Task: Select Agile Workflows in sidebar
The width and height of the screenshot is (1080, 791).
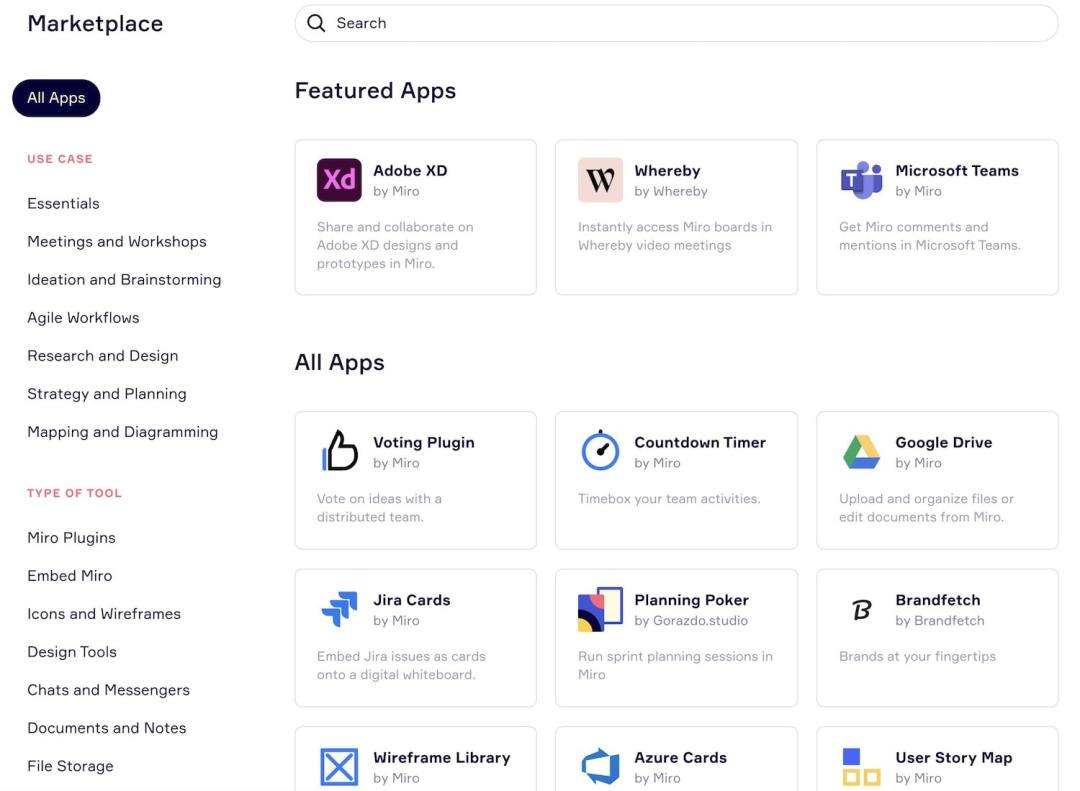Action: click(x=83, y=318)
